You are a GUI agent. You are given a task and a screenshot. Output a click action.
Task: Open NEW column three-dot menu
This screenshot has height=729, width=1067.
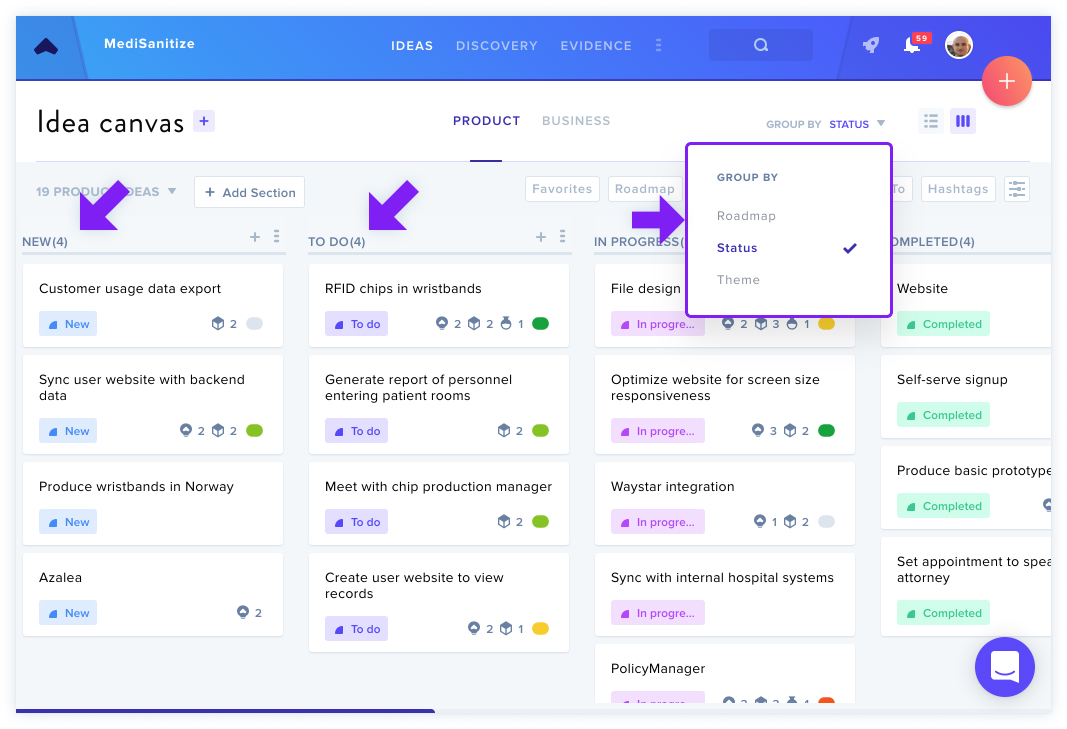pos(276,236)
